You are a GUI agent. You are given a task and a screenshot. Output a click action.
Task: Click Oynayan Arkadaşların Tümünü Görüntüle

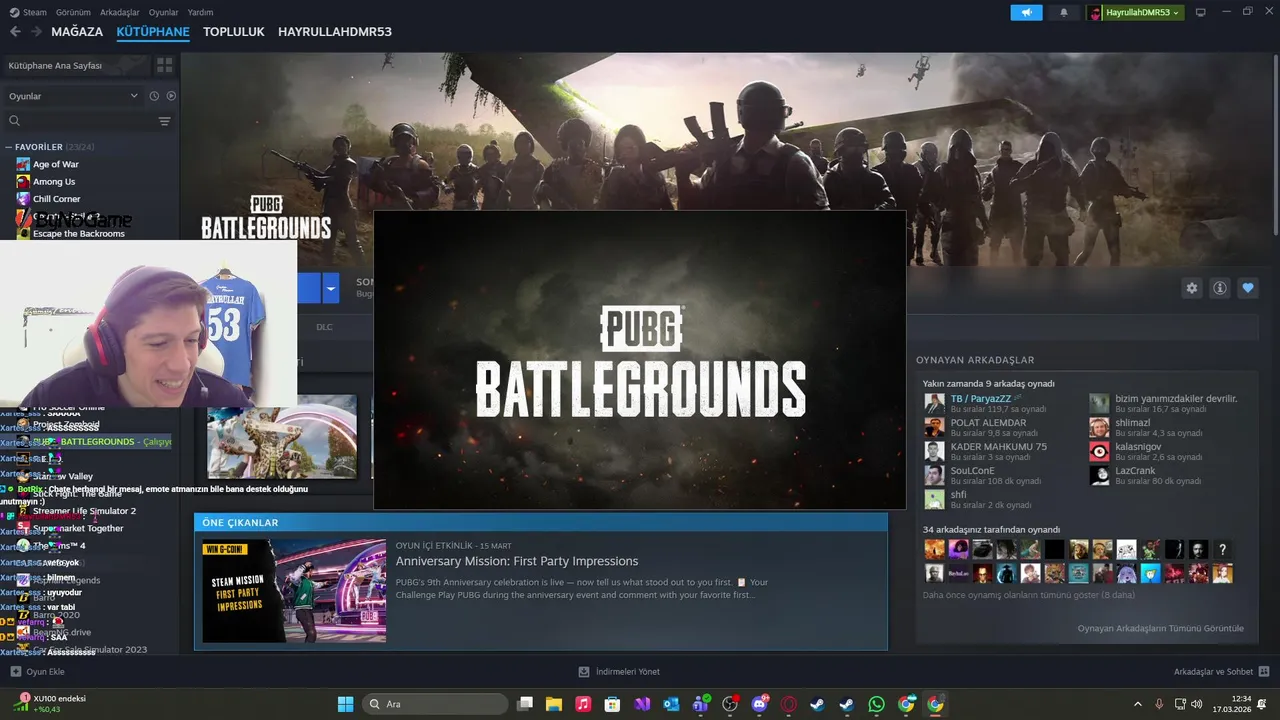[x=1160, y=628]
